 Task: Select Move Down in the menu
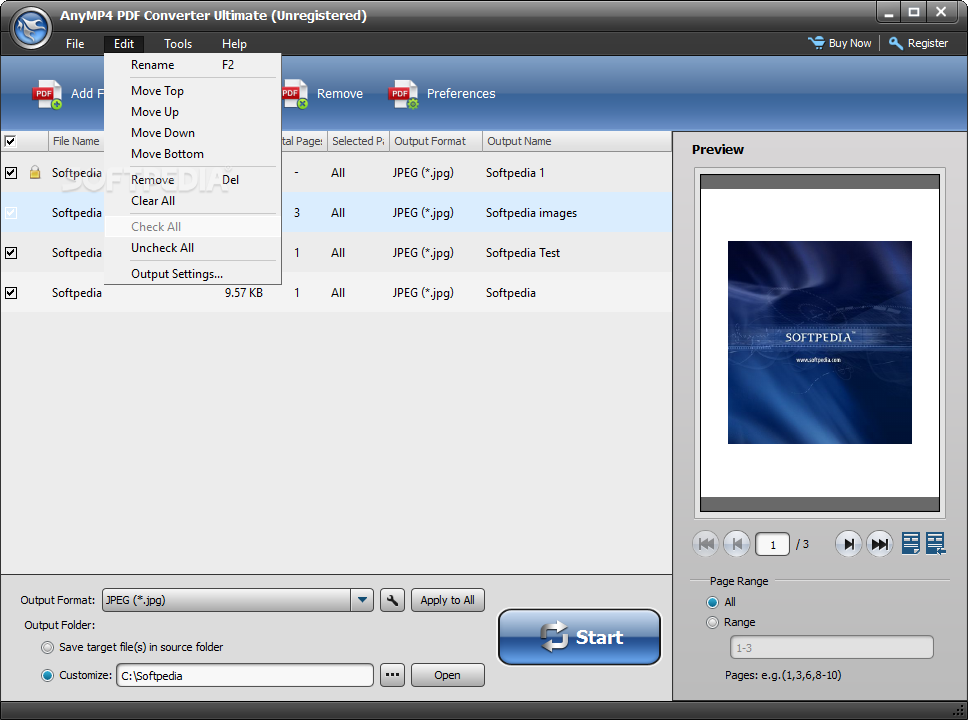[x=193, y=133]
